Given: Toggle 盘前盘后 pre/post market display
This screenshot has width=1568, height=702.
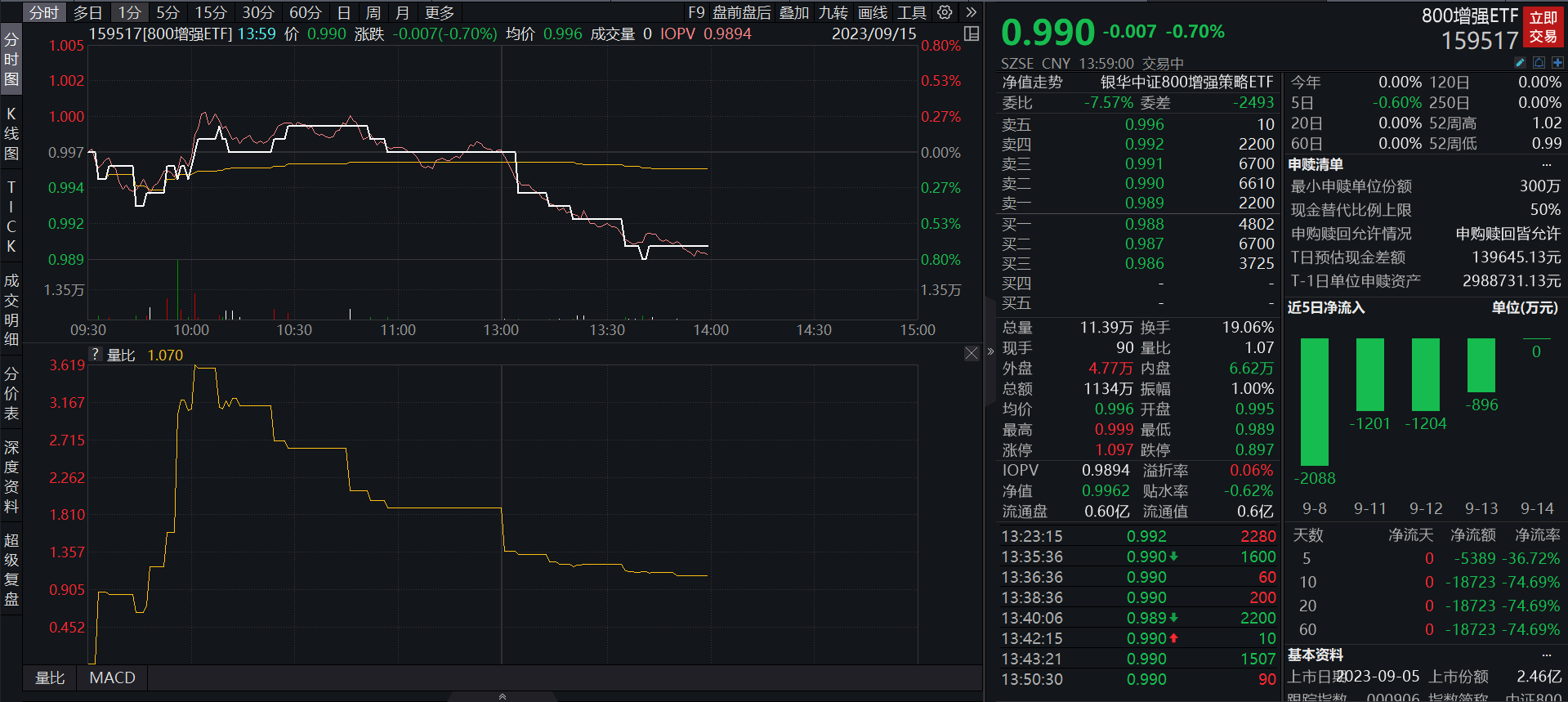Looking at the screenshot, I should pyautogui.click(x=741, y=12).
